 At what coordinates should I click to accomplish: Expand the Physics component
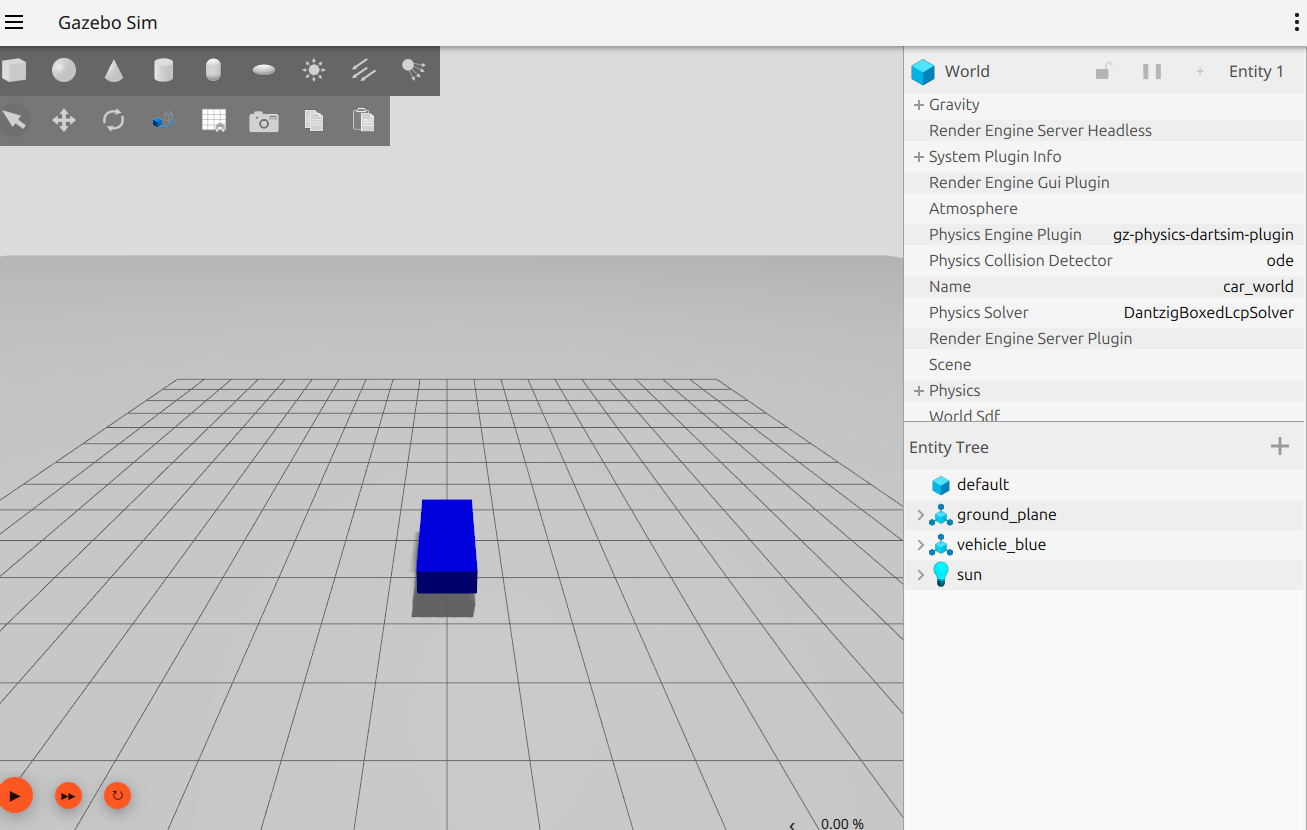(918, 390)
